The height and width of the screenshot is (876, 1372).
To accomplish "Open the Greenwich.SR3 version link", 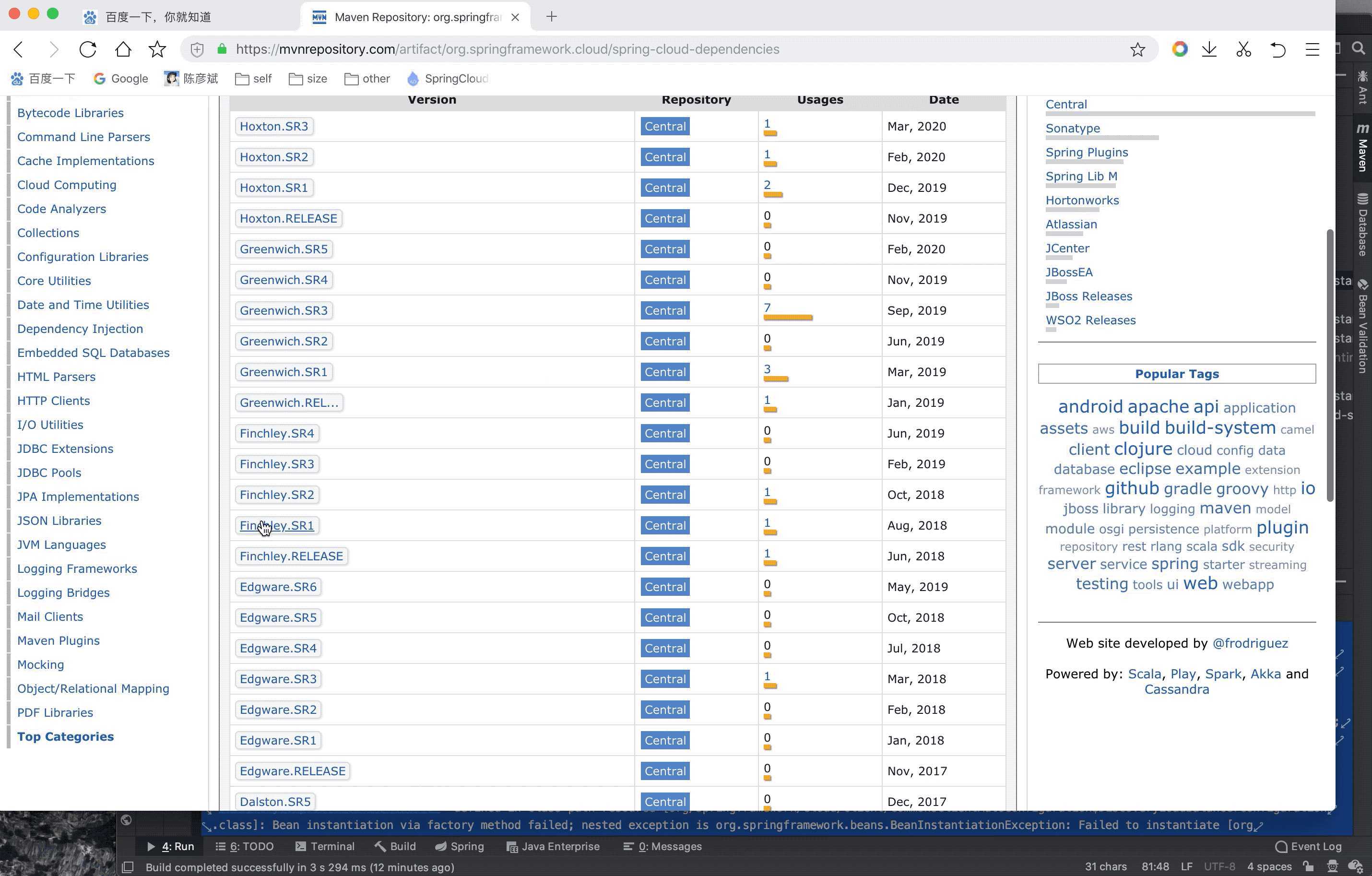I will [284, 310].
